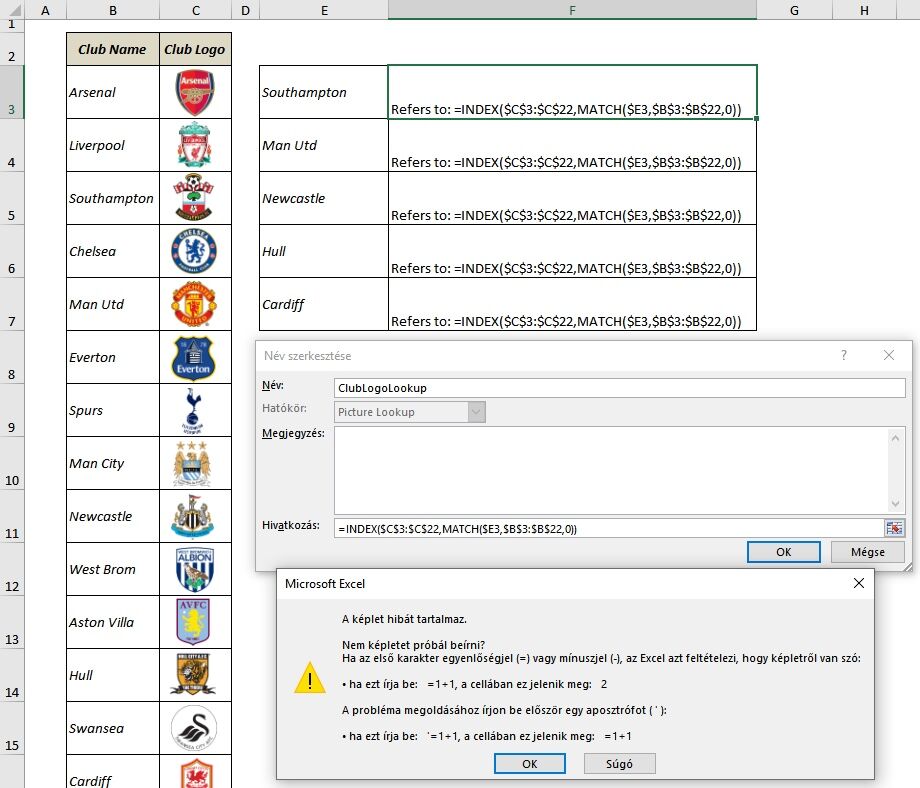Select column header F
This screenshot has width=920, height=788.
(x=572, y=10)
